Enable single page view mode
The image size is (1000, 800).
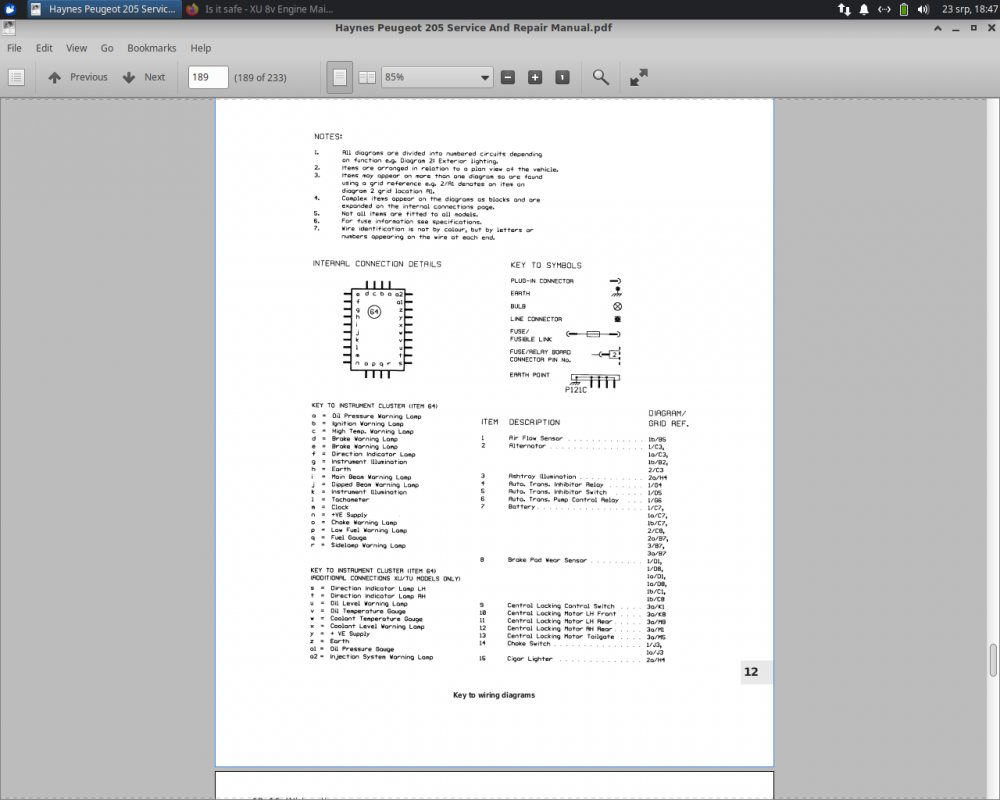click(x=340, y=77)
